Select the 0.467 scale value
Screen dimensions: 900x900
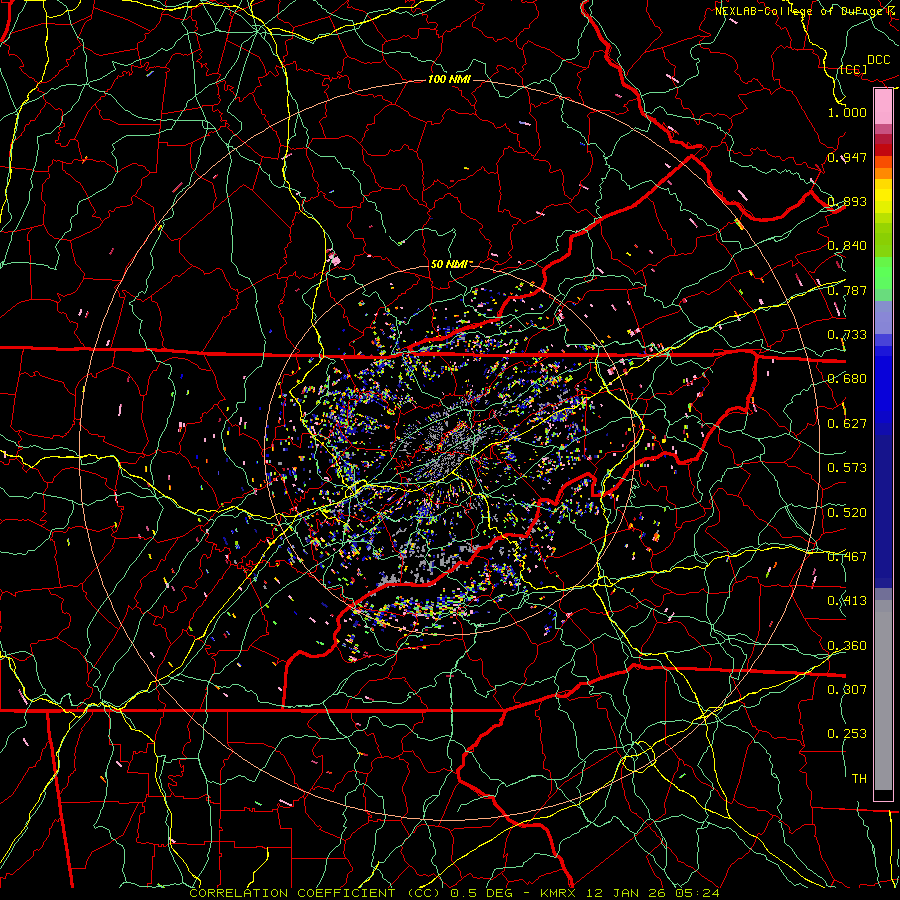coord(847,556)
